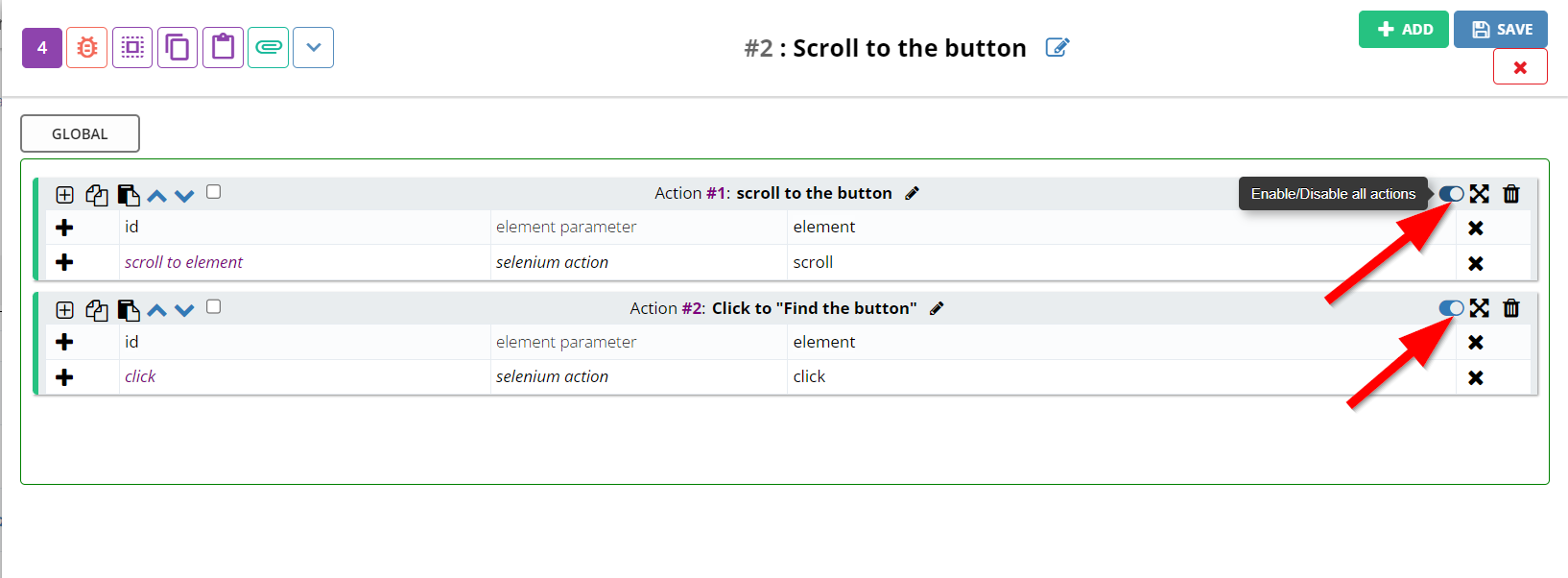Viewport: 1568px width, 578px height.
Task: Delete Action #1 with trash icon
Action: point(1511,194)
